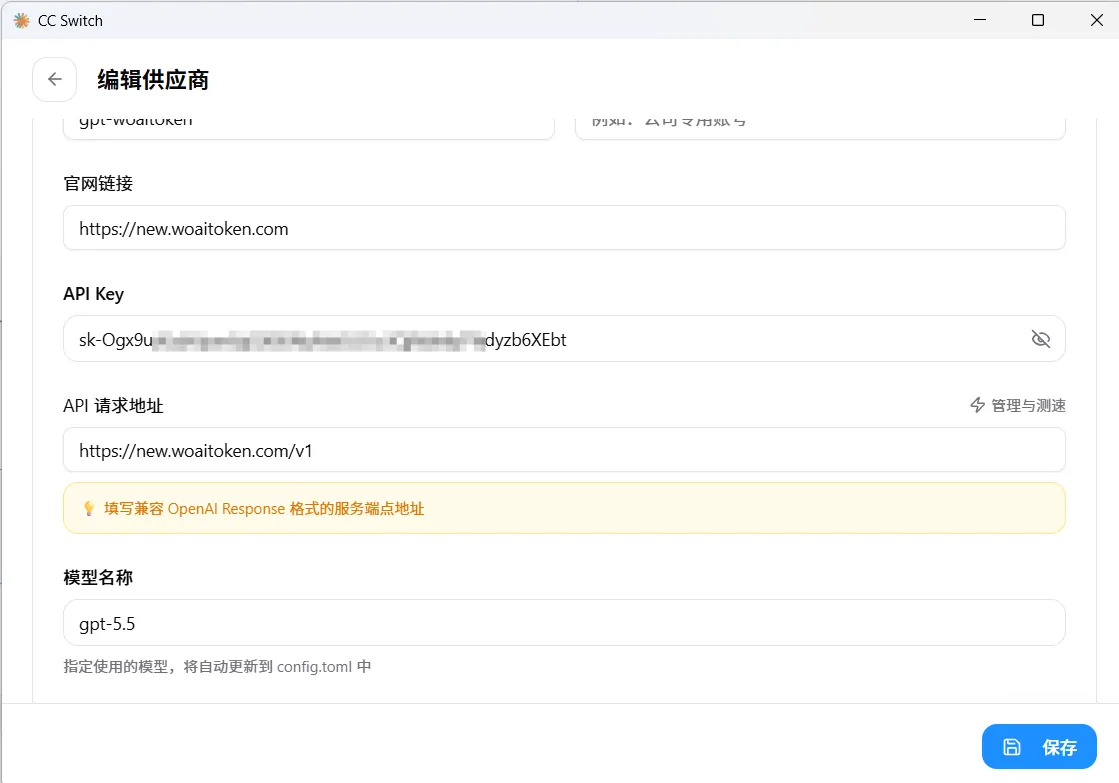Click the config.toml helper text below model name
The height and width of the screenshot is (783, 1119).
pos(217,667)
